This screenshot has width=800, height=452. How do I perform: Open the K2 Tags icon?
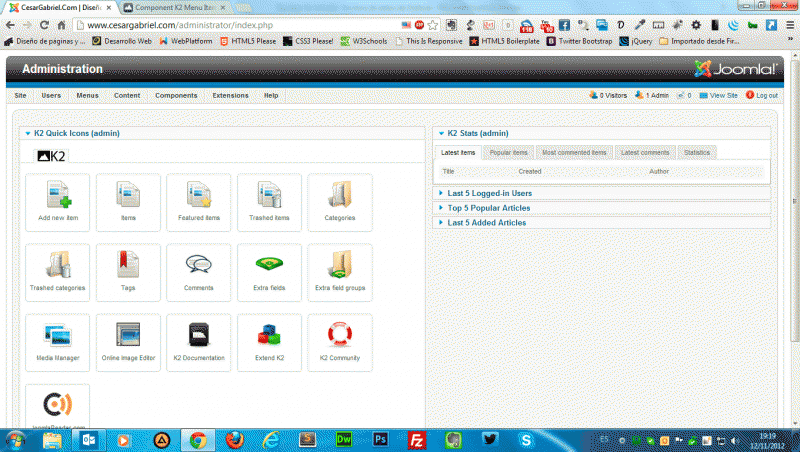click(x=128, y=272)
